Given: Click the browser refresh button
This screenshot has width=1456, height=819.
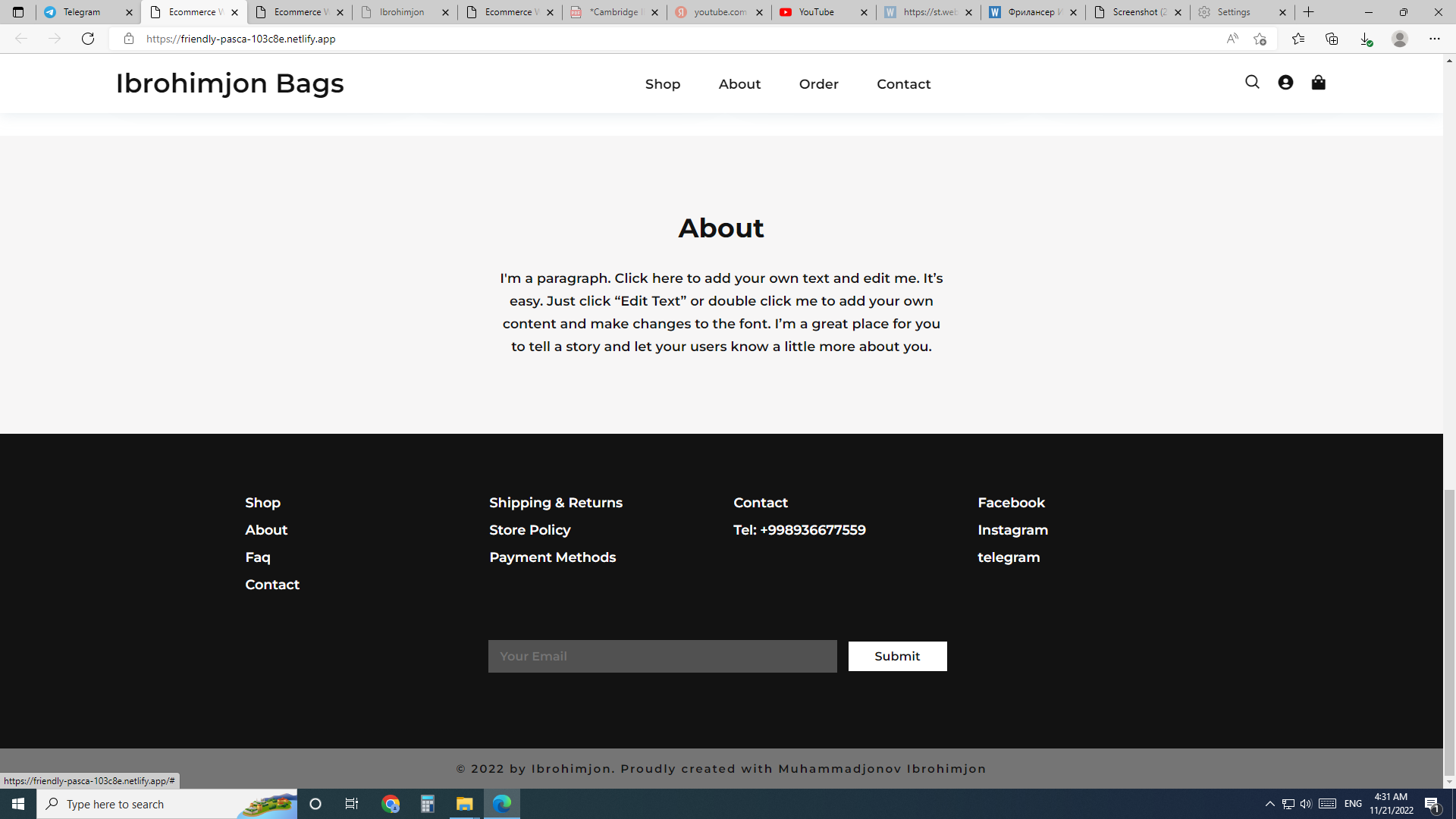Looking at the screenshot, I should click(88, 39).
